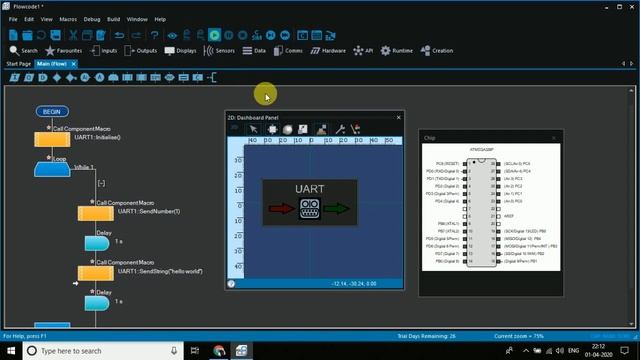Image resolution: width=640 pixels, height=360 pixels.
Task: Click the Undo arrow icon
Action: tap(119, 35)
